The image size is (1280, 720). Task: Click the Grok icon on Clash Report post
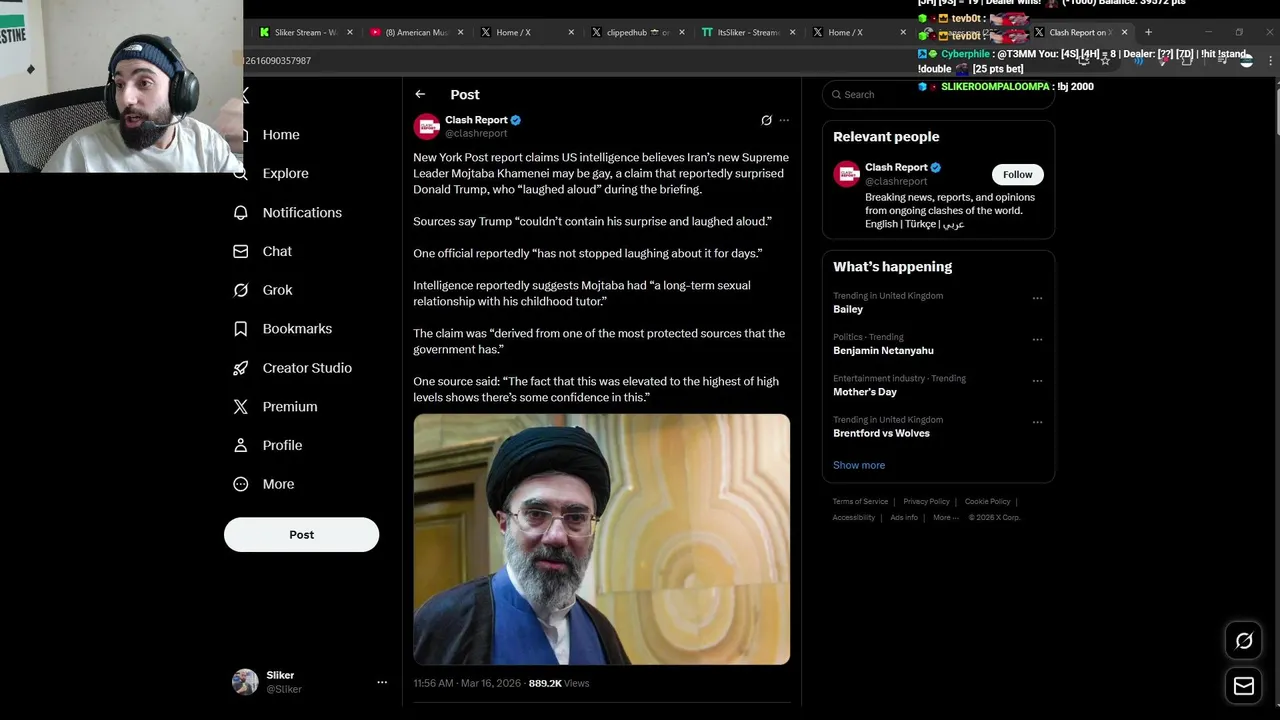click(766, 120)
